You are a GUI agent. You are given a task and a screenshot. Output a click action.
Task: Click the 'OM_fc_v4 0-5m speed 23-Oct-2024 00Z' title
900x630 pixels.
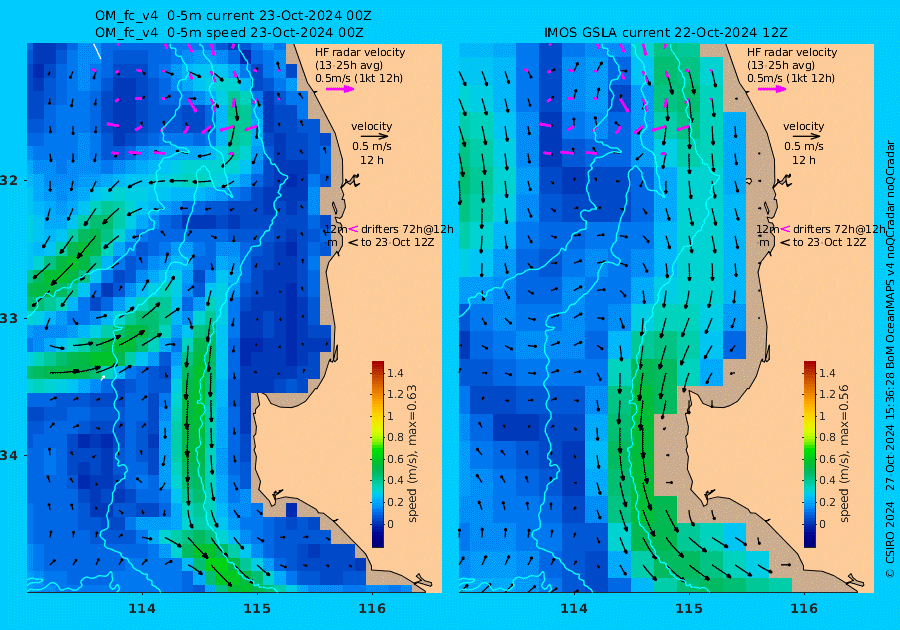[x=228, y=32]
